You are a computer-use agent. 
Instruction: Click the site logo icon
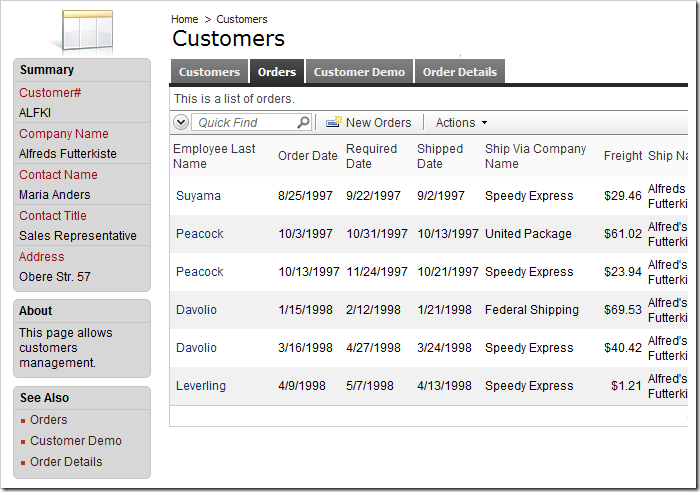click(x=88, y=31)
